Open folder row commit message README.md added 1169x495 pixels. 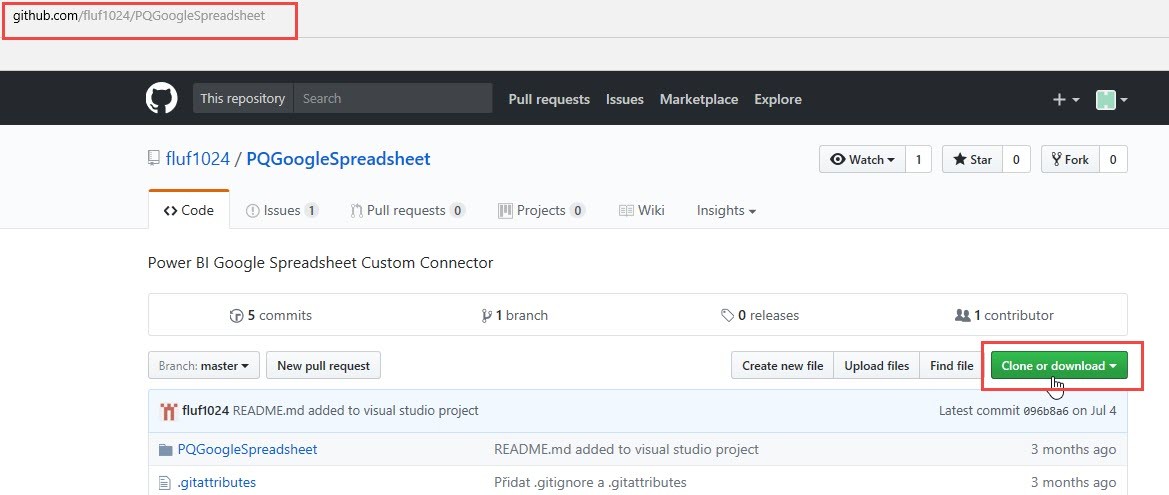tap(626, 450)
